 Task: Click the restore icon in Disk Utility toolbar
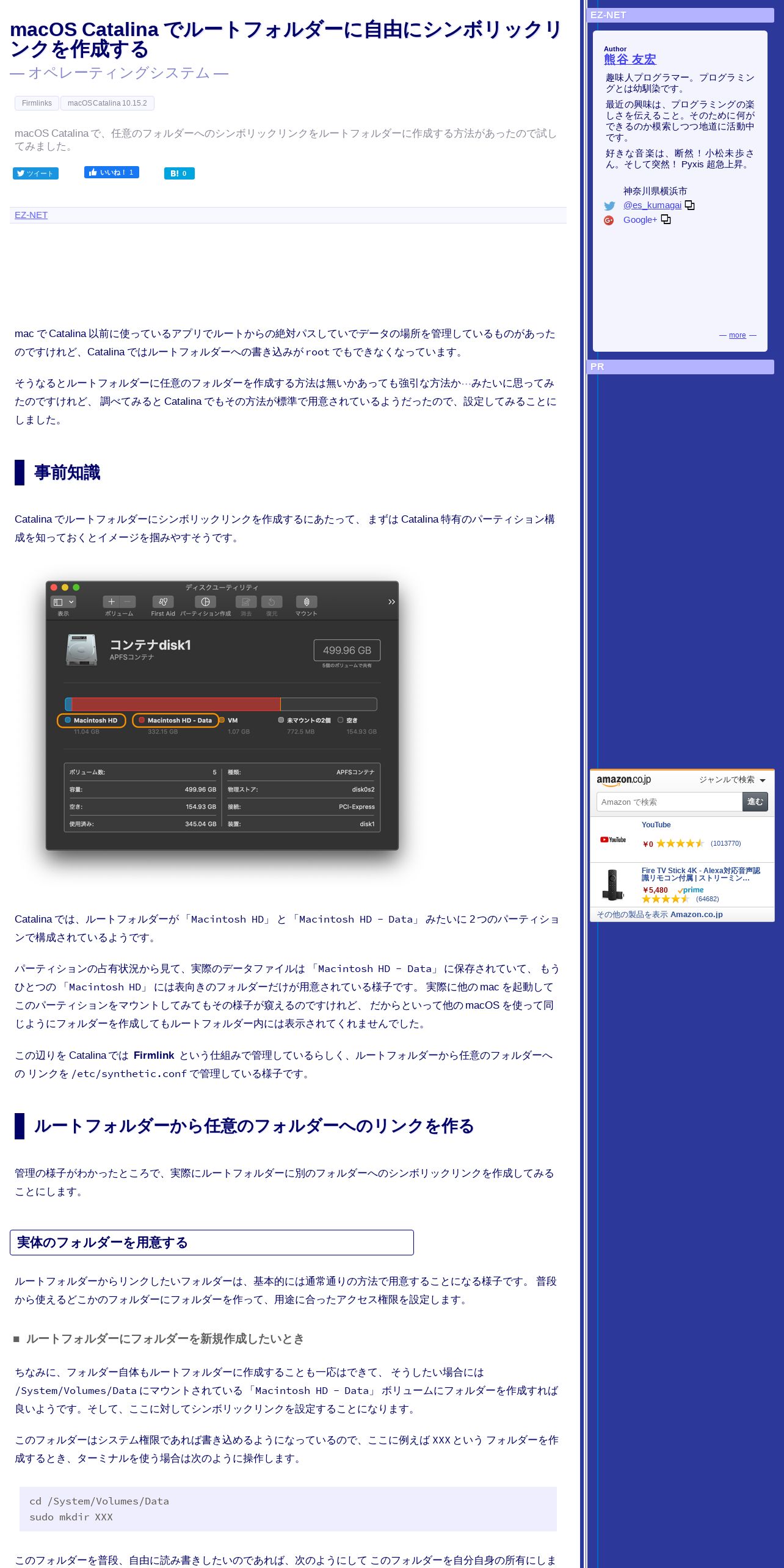(272, 602)
